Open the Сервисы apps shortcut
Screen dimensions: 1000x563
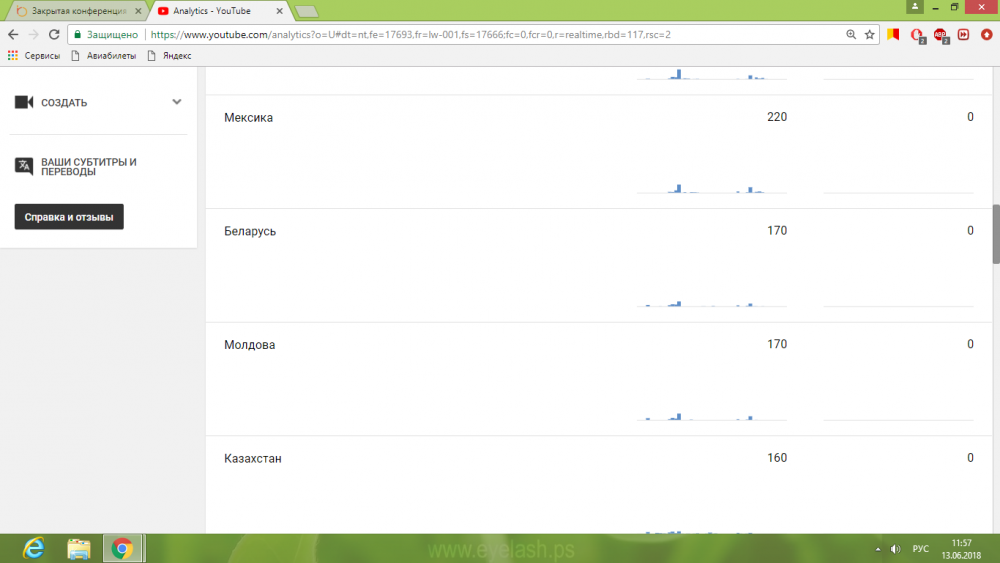pyautogui.click(x=34, y=56)
